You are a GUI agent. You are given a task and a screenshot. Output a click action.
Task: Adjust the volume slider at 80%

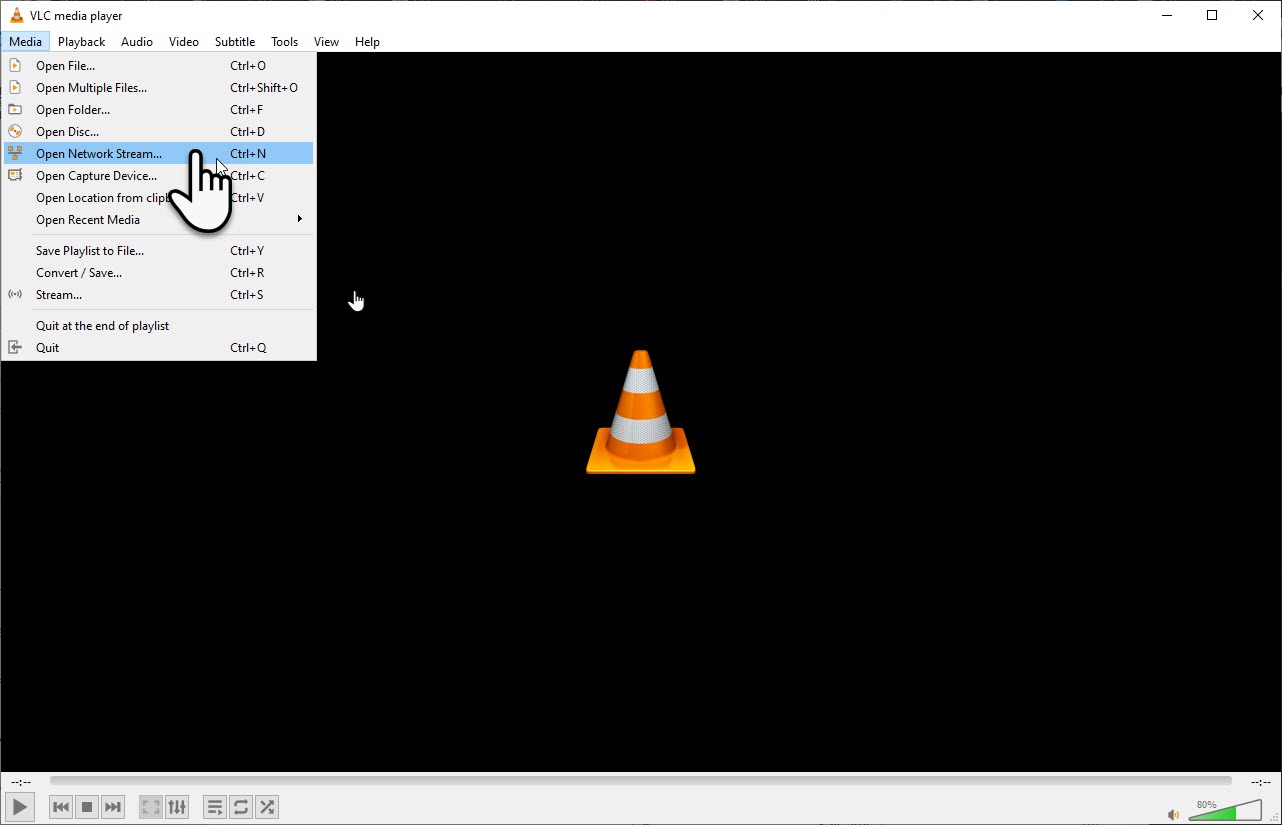point(1225,811)
